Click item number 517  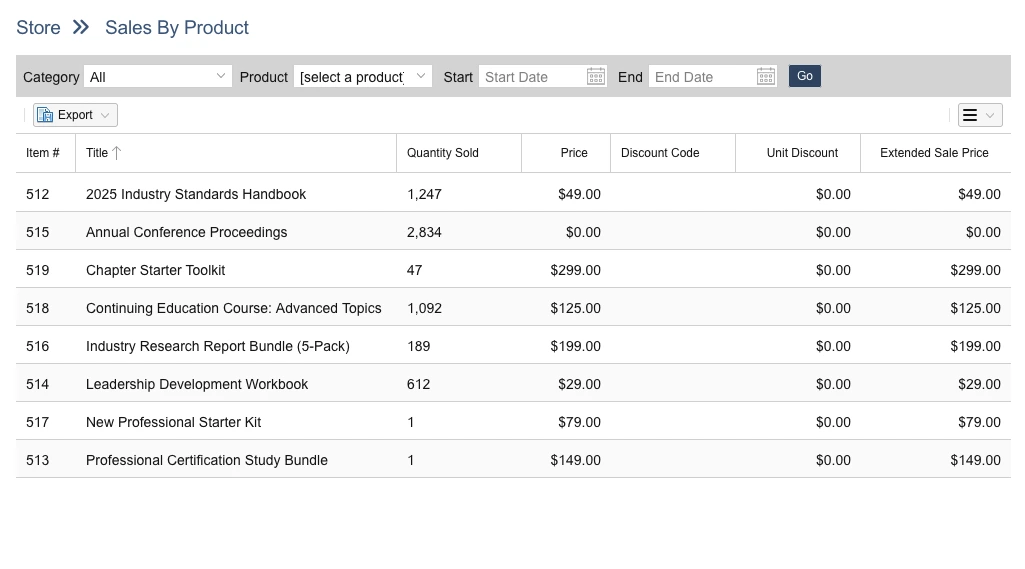point(37,422)
